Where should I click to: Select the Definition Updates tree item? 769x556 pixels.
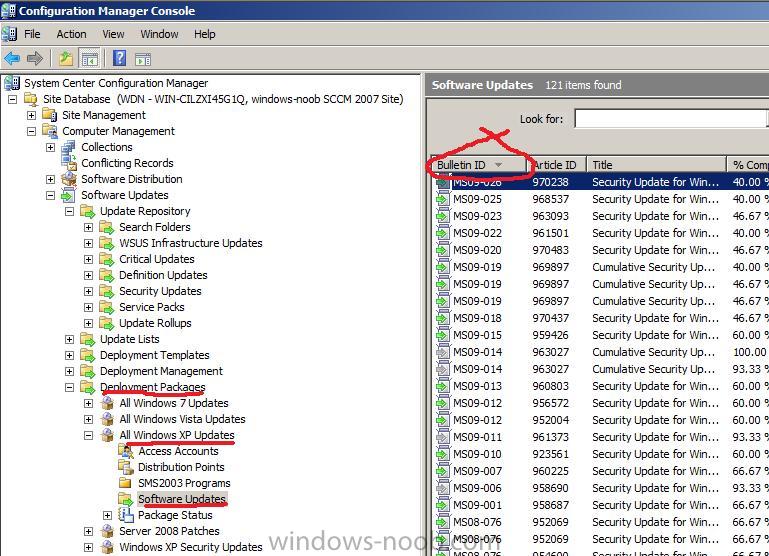(x=163, y=275)
